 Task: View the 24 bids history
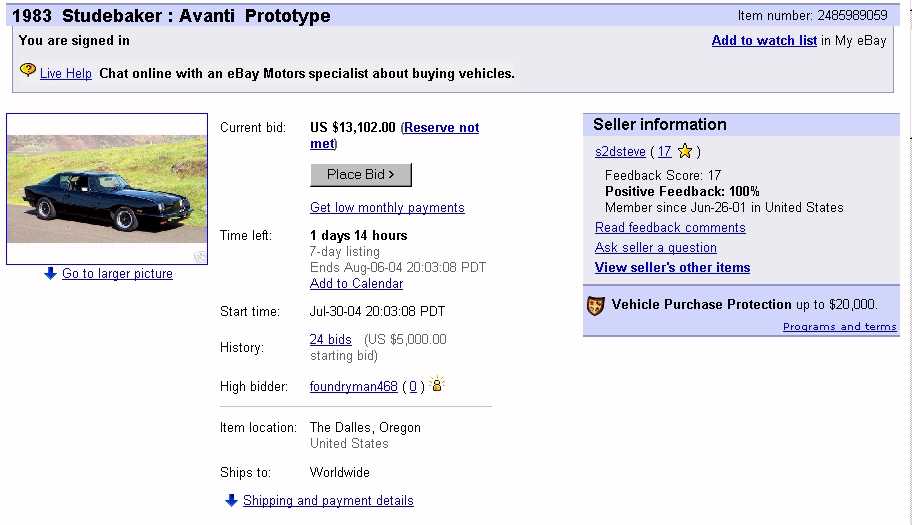click(330, 339)
